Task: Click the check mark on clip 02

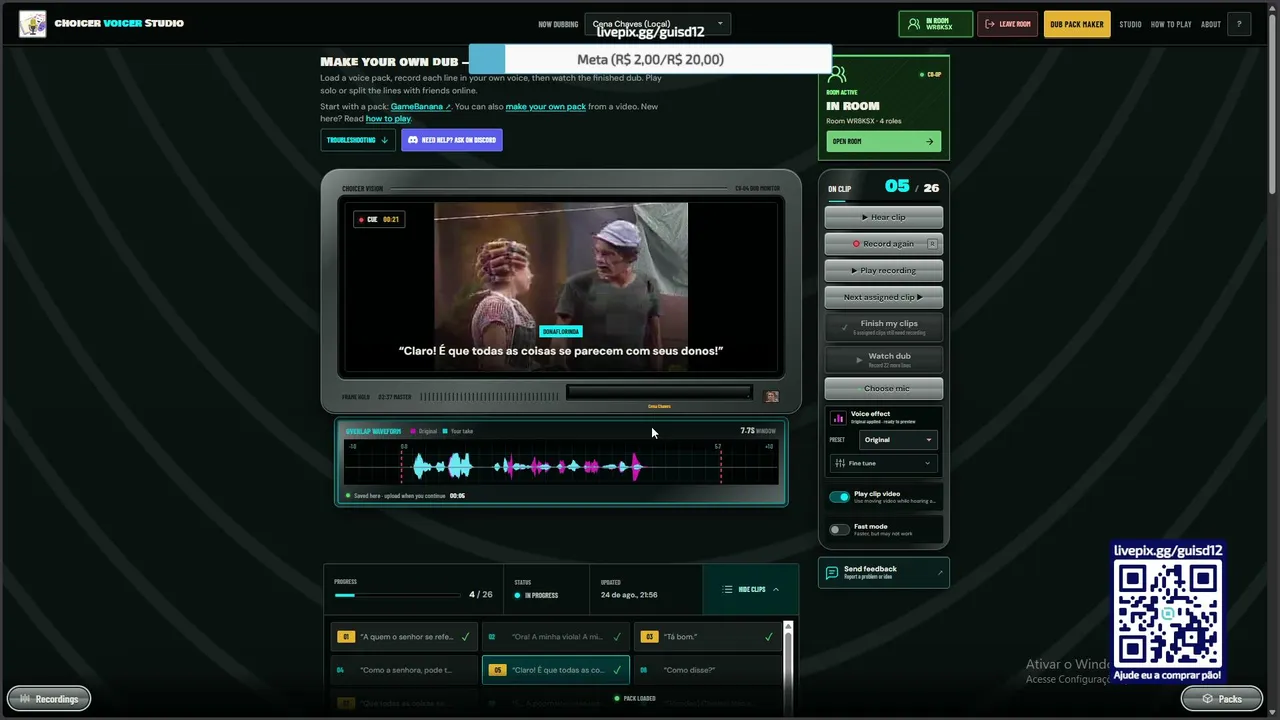Action: tap(617, 637)
